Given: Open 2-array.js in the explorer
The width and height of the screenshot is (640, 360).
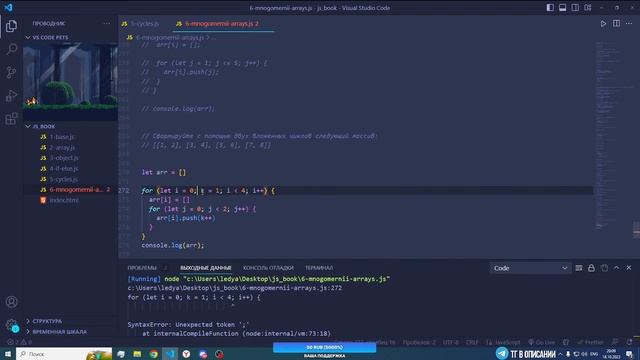Looking at the screenshot, I should tap(62, 147).
